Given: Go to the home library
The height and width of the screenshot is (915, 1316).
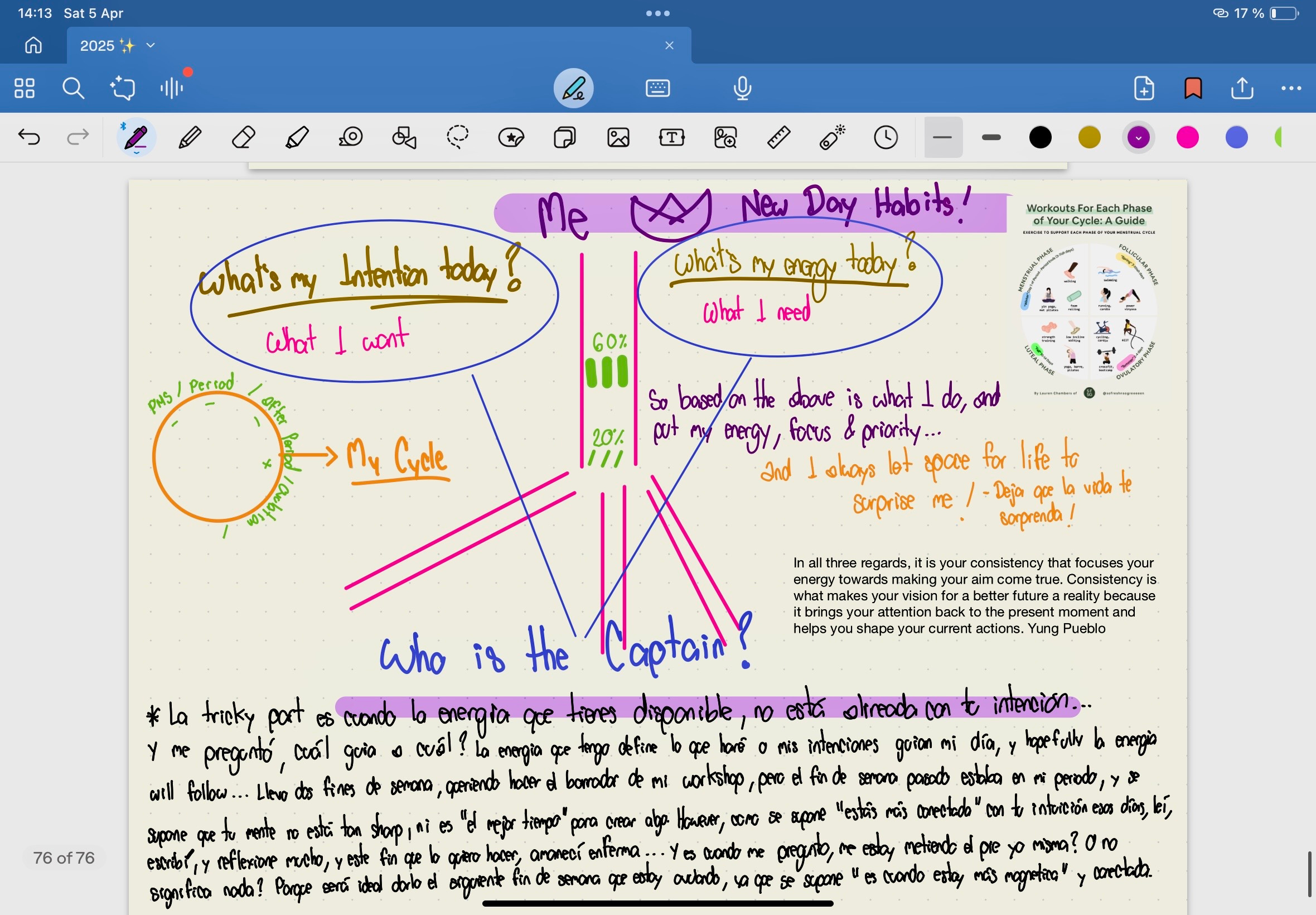Looking at the screenshot, I should pyautogui.click(x=33, y=45).
